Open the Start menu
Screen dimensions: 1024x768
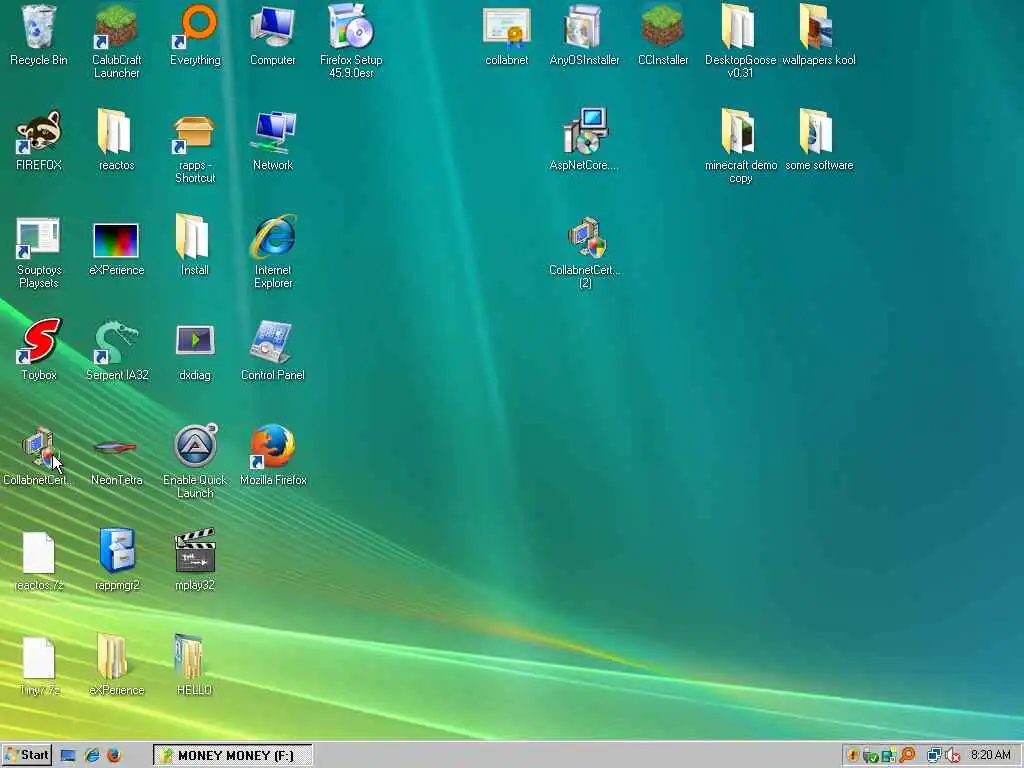click(26, 755)
